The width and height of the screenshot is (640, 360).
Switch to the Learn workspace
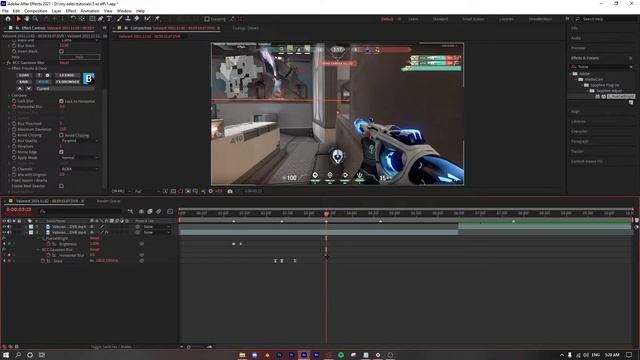[413, 19]
